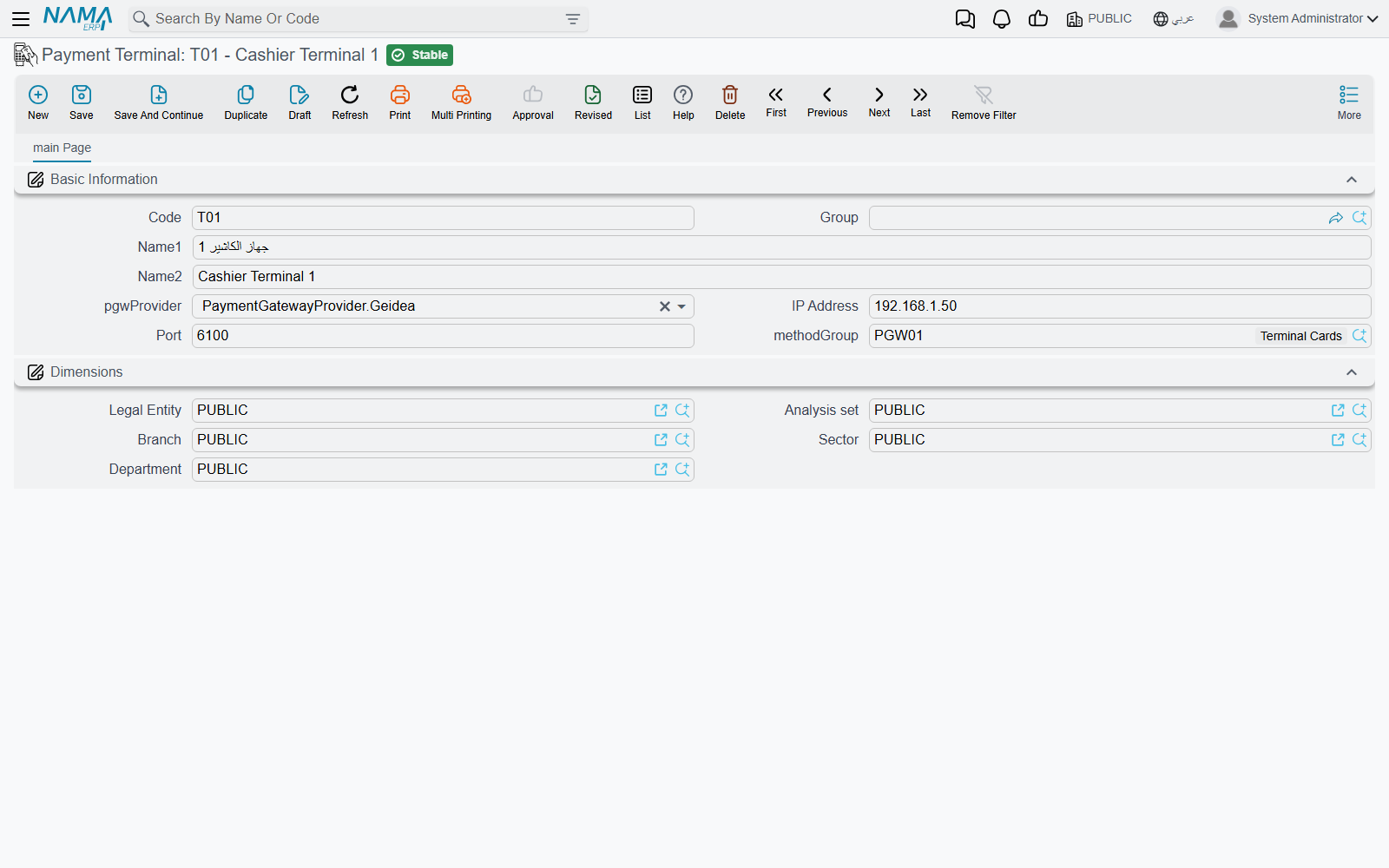Image resolution: width=1389 pixels, height=868 pixels.
Task: Go to Previous record
Action: click(827, 102)
